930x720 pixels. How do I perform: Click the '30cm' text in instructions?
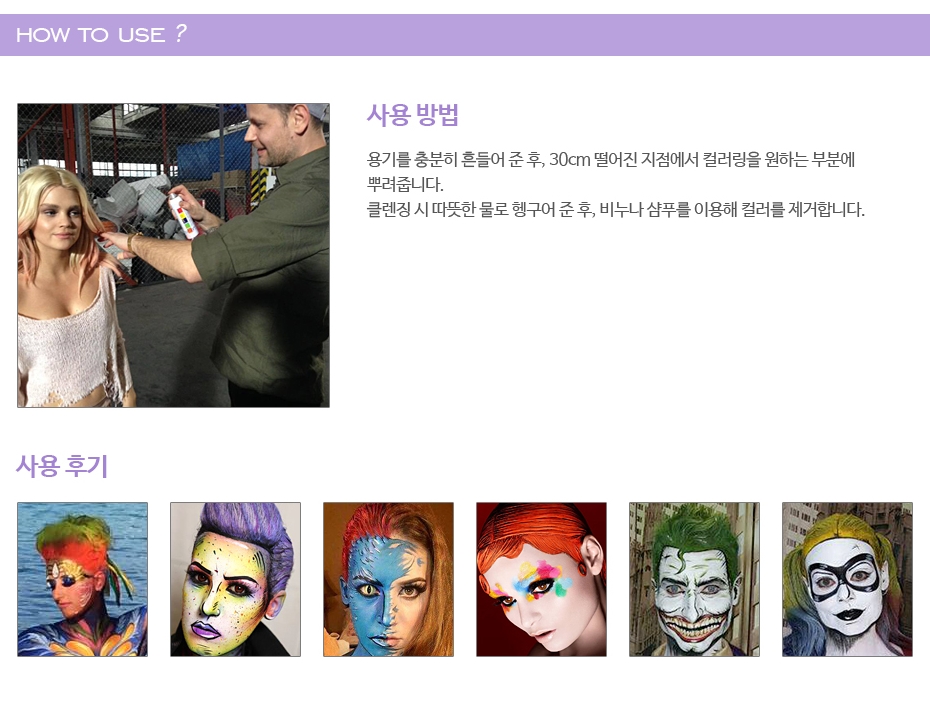(x=572, y=160)
